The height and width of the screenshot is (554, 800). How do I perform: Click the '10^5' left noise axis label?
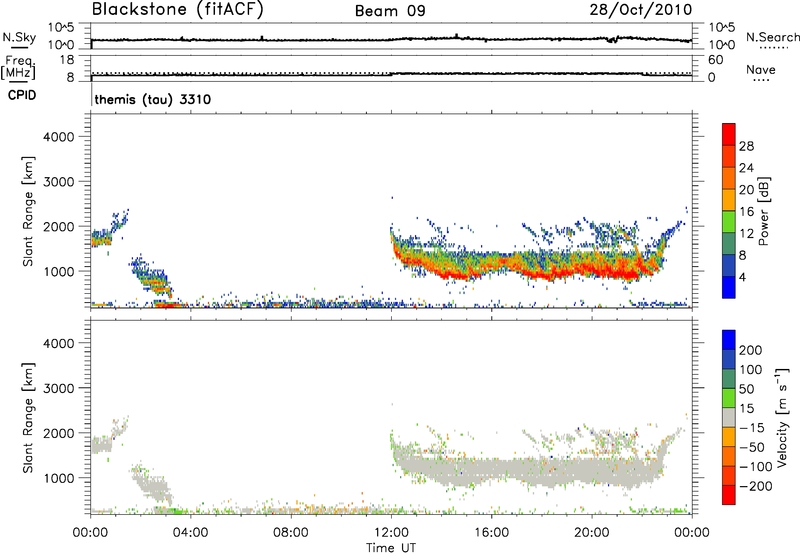click(x=61, y=27)
